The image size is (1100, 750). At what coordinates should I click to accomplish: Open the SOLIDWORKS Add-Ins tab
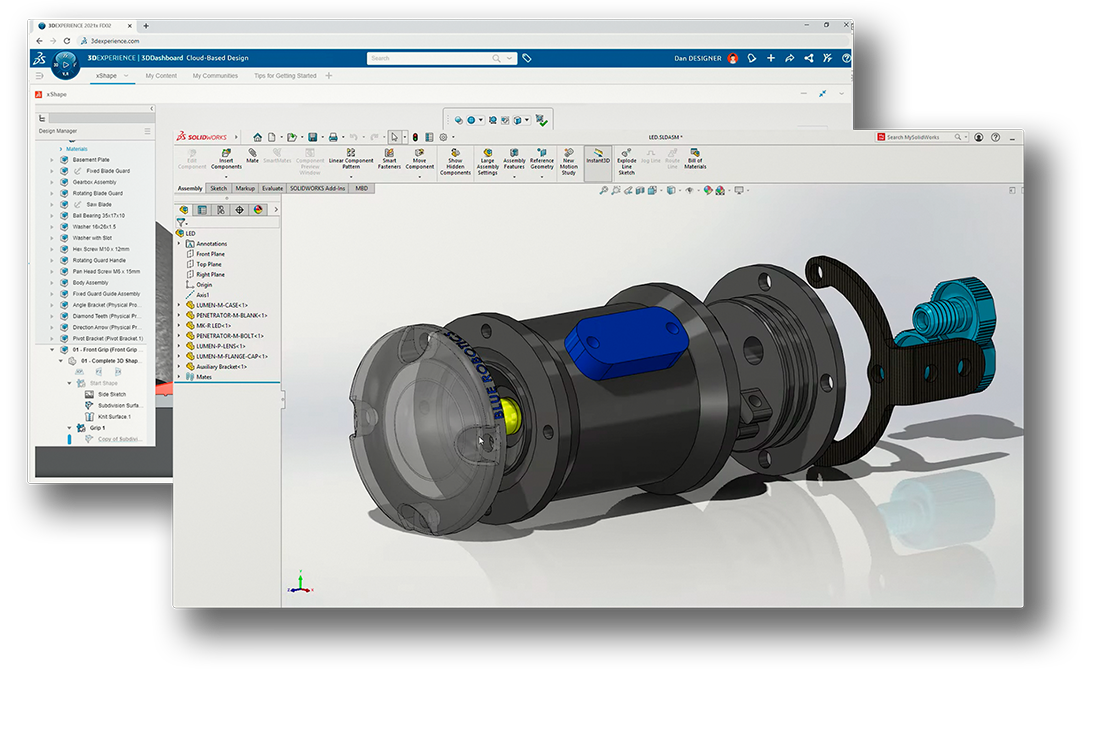[318, 189]
